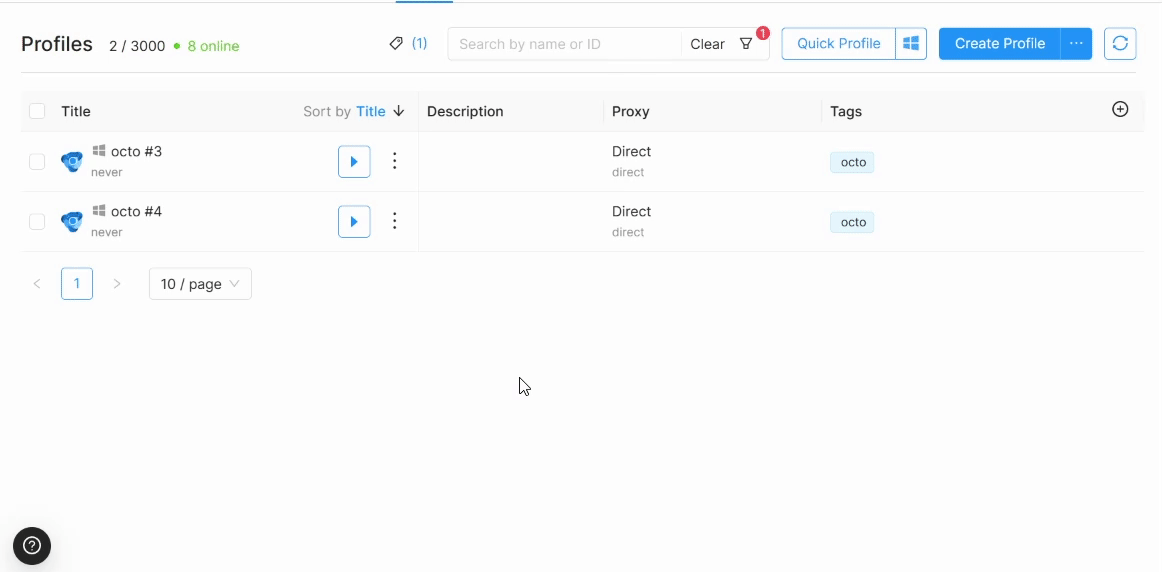The height and width of the screenshot is (572, 1162).
Task: Refresh the profiles list
Action: coord(1120,44)
